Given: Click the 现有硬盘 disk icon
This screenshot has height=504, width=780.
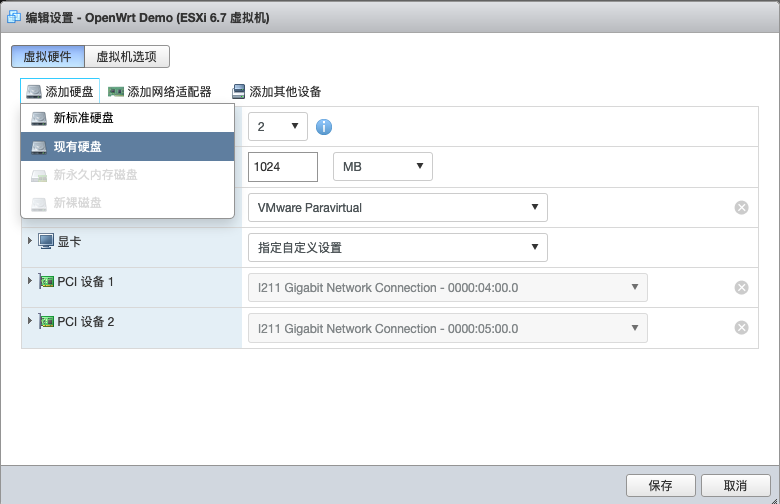Looking at the screenshot, I should [39, 147].
